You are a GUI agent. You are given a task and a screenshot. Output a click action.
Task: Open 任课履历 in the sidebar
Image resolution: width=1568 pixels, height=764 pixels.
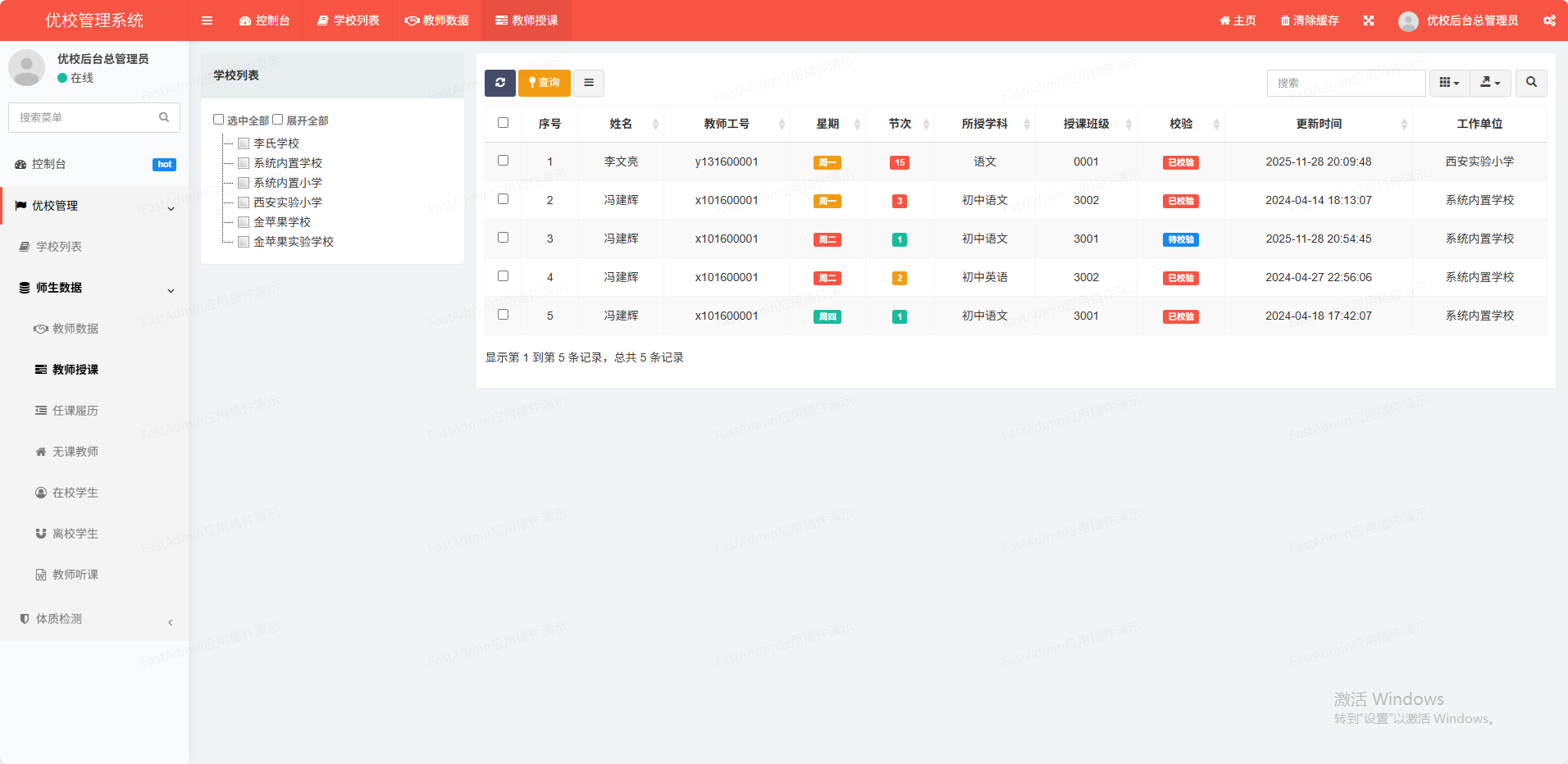tap(75, 411)
